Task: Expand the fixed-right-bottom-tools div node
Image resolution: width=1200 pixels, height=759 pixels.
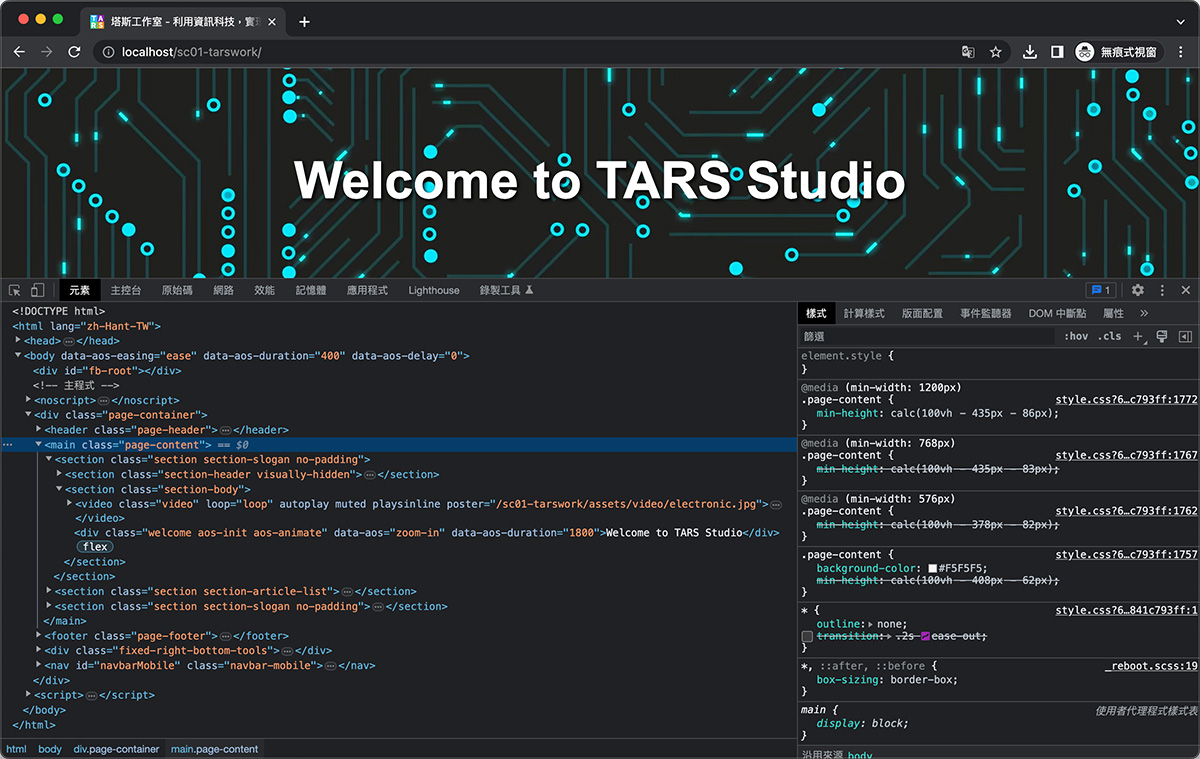Action: pyautogui.click(x=38, y=651)
